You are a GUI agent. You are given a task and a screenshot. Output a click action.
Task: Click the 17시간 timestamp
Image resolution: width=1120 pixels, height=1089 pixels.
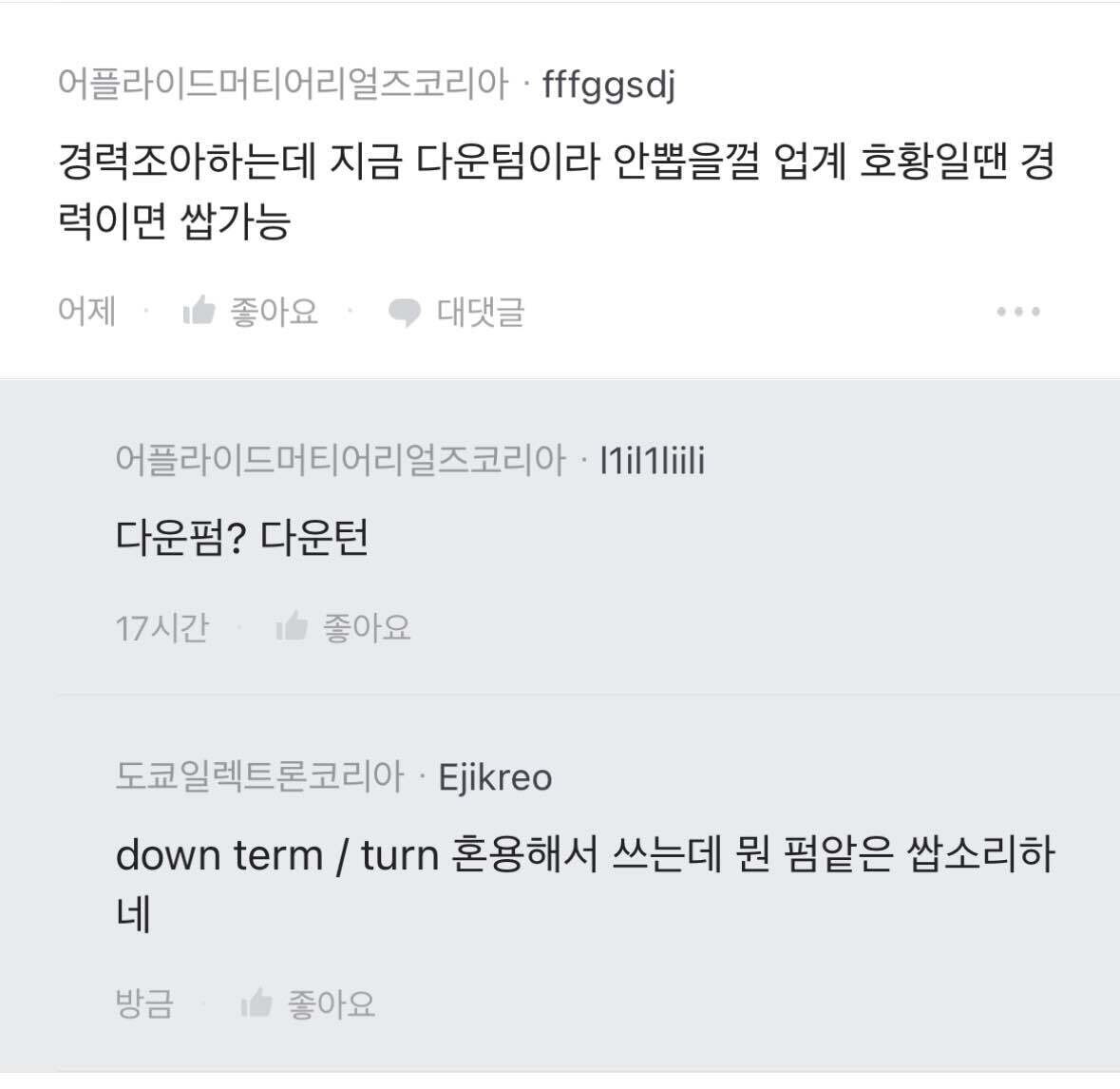tap(162, 625)
